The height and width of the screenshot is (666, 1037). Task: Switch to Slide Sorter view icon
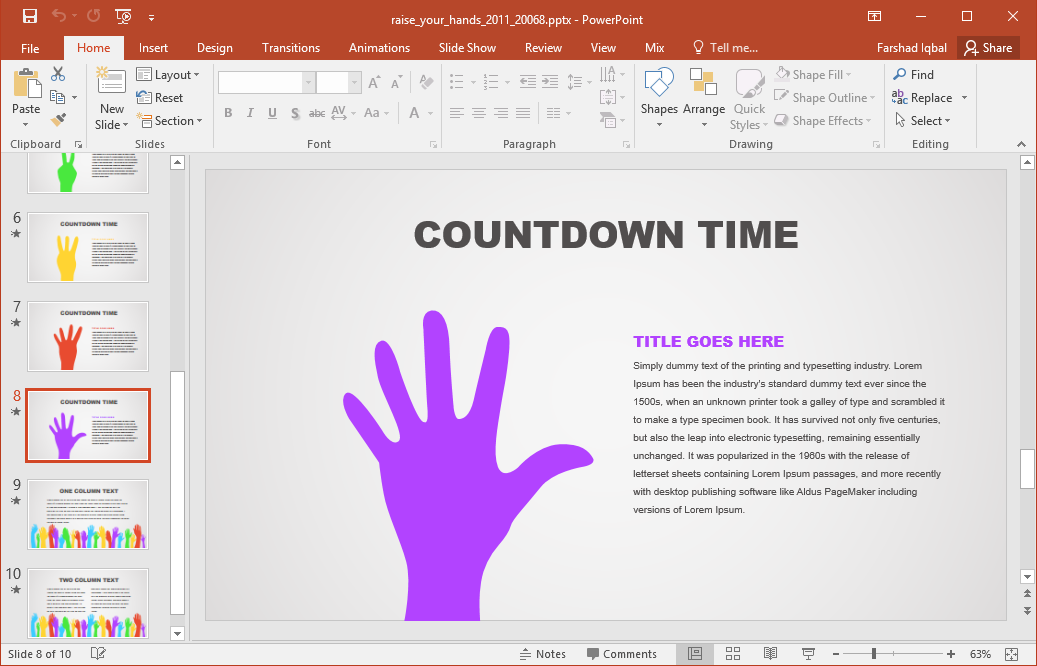pyautogui.click(x=732, y=654)
